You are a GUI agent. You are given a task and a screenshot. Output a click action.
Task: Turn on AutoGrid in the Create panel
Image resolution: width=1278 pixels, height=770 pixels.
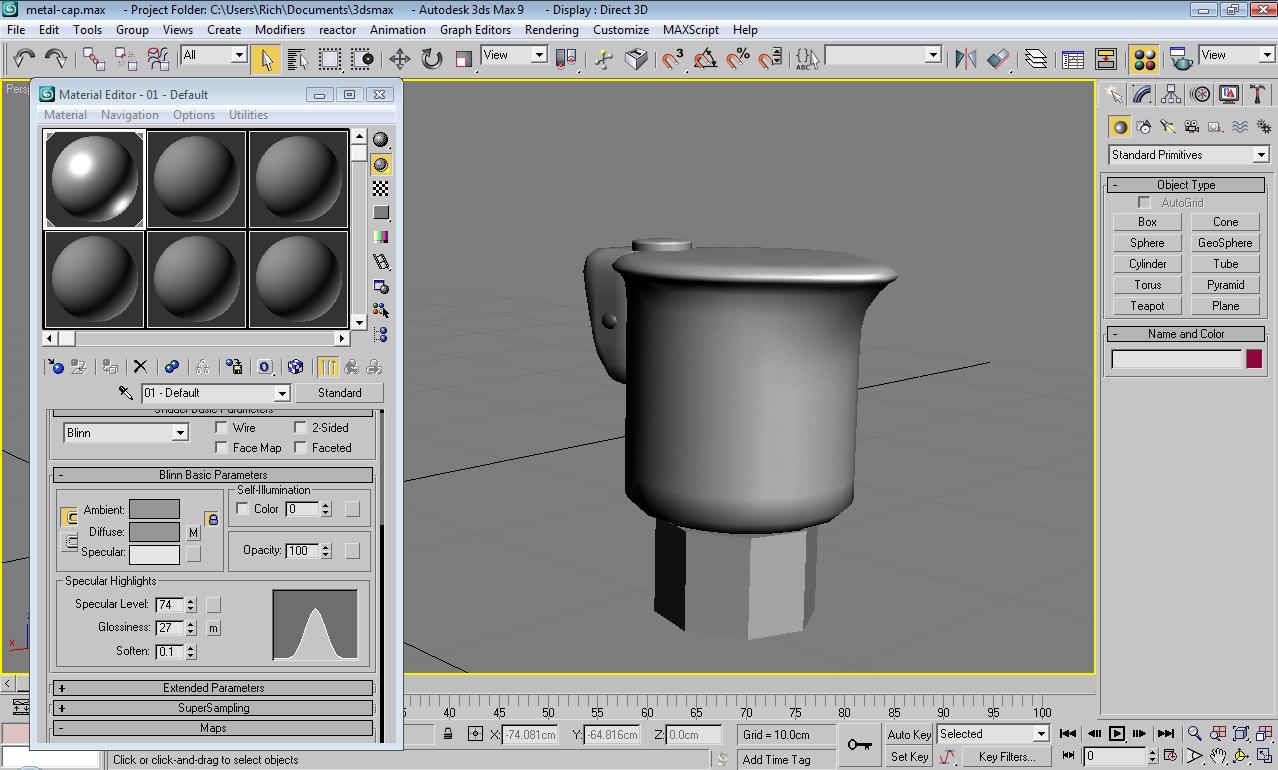(x=1143, y=202)
